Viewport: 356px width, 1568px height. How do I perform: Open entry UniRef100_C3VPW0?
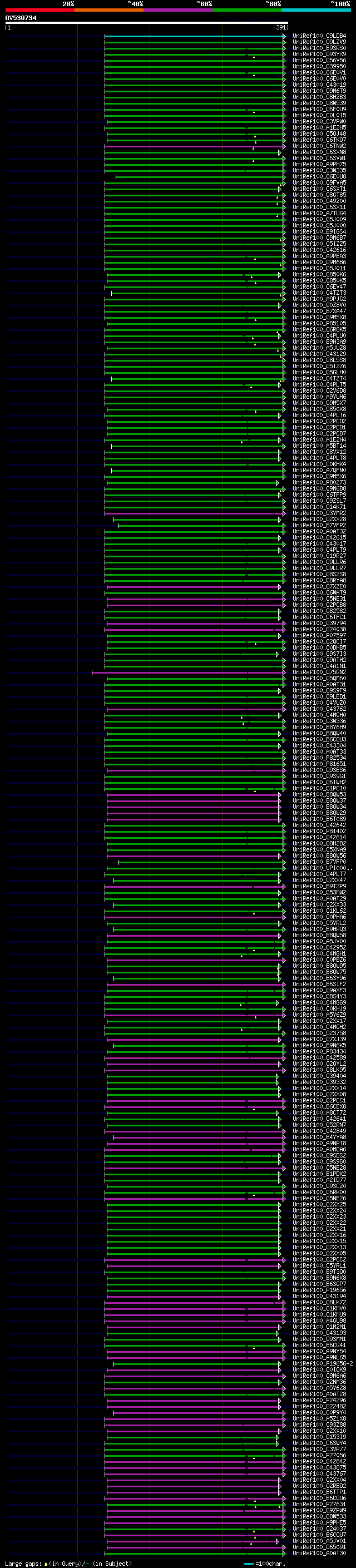[319, 121]
